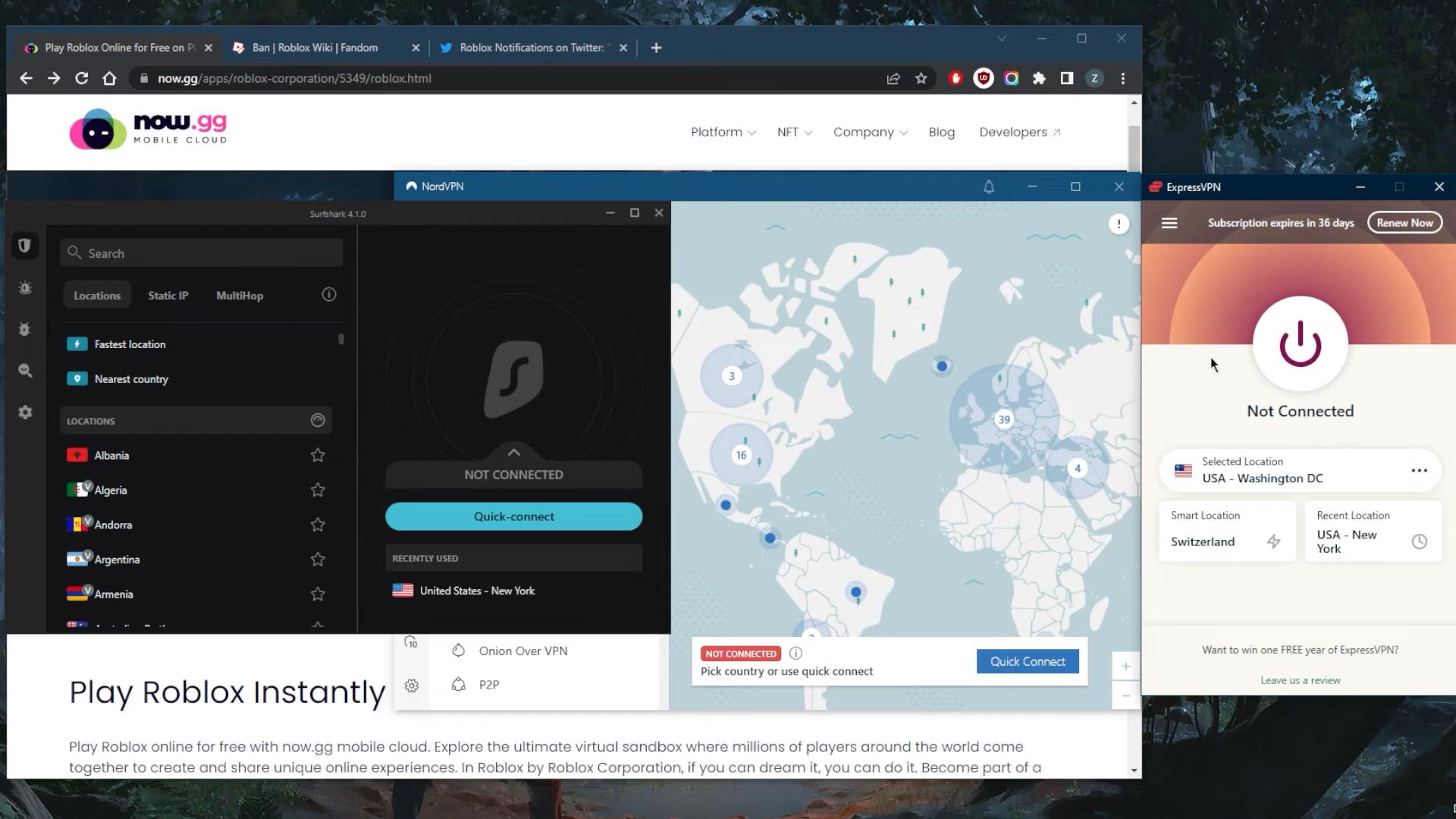Open Surfshark Search magnifier sidebar icon

pos(25,370)
